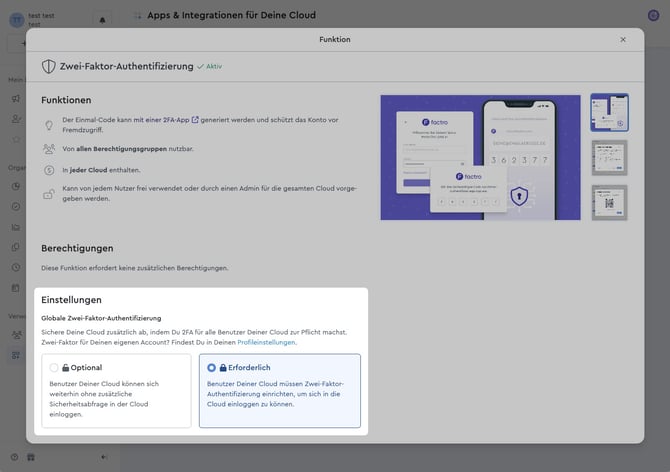Click the large 2FA preview image
Image resolution: width=670 pixels, height=472 pixels.
pos(480,157)
